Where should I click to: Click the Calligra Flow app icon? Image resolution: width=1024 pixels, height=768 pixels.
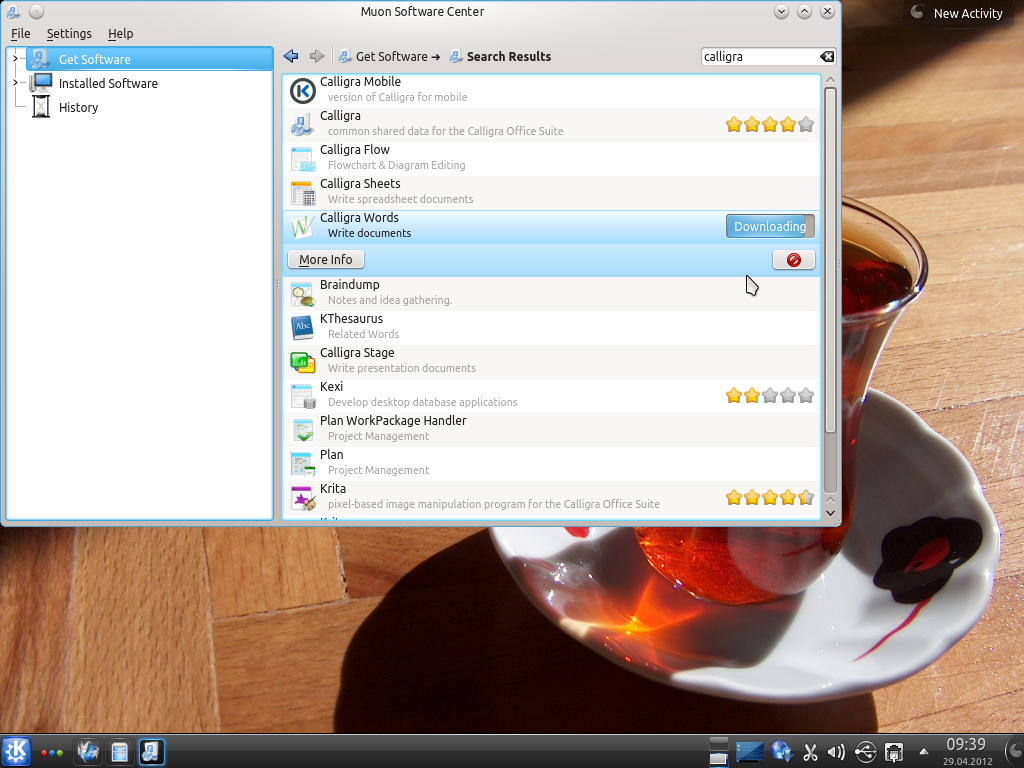coord(302,159)
